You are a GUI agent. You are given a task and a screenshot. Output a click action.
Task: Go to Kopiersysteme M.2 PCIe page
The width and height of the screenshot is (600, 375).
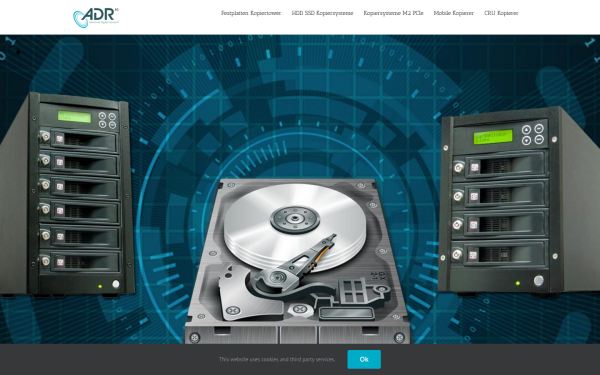[x=393, y=13]
